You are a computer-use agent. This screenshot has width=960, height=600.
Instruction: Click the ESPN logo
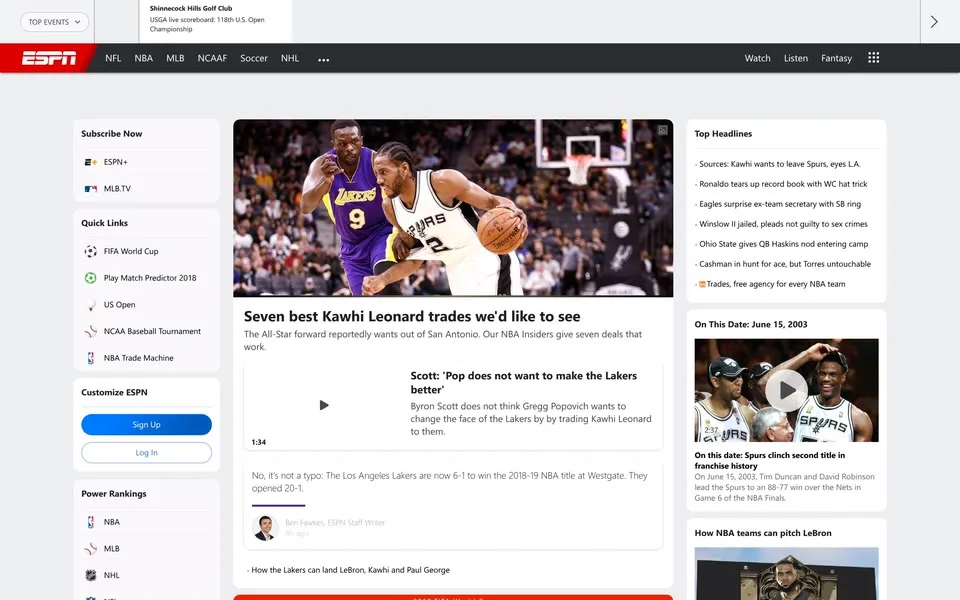coord(48,58)
